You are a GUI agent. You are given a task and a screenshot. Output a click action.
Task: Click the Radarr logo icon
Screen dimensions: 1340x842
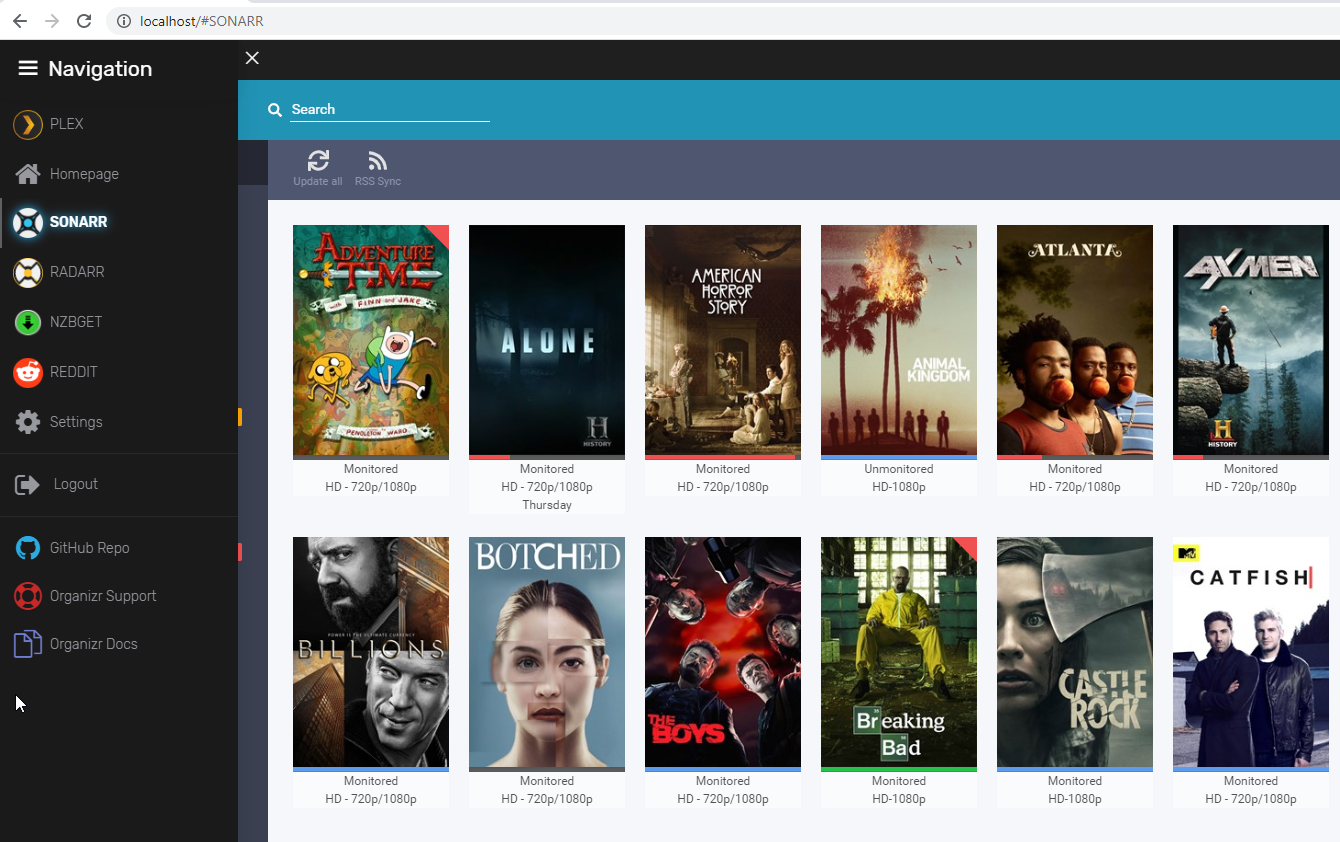pos(28,272)
